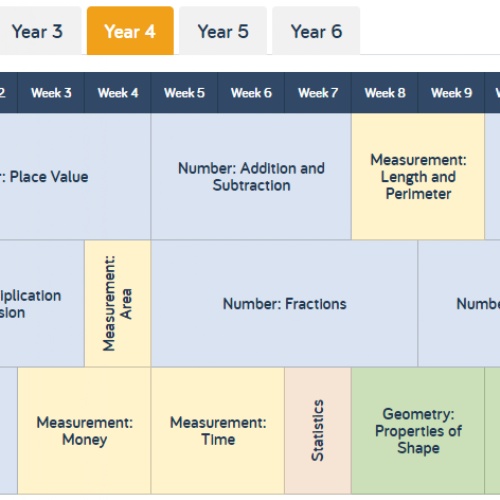
Task: Click the Week 7 column header
Action: coord(318,93)
